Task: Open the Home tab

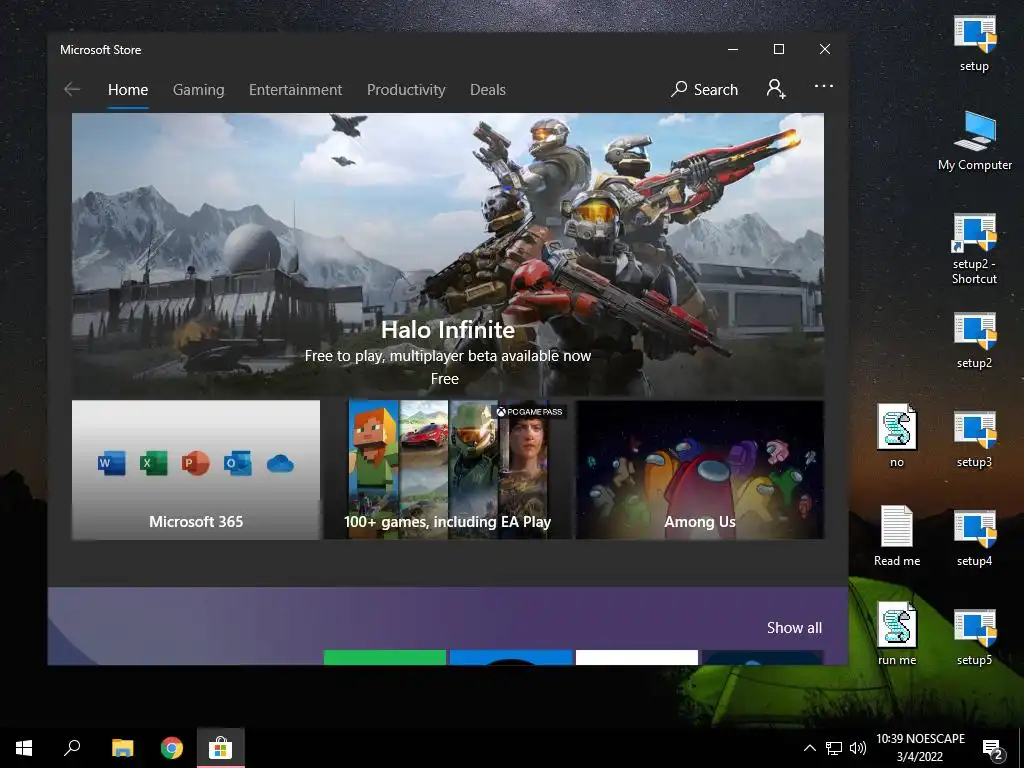Action: (x=128, y=89)
